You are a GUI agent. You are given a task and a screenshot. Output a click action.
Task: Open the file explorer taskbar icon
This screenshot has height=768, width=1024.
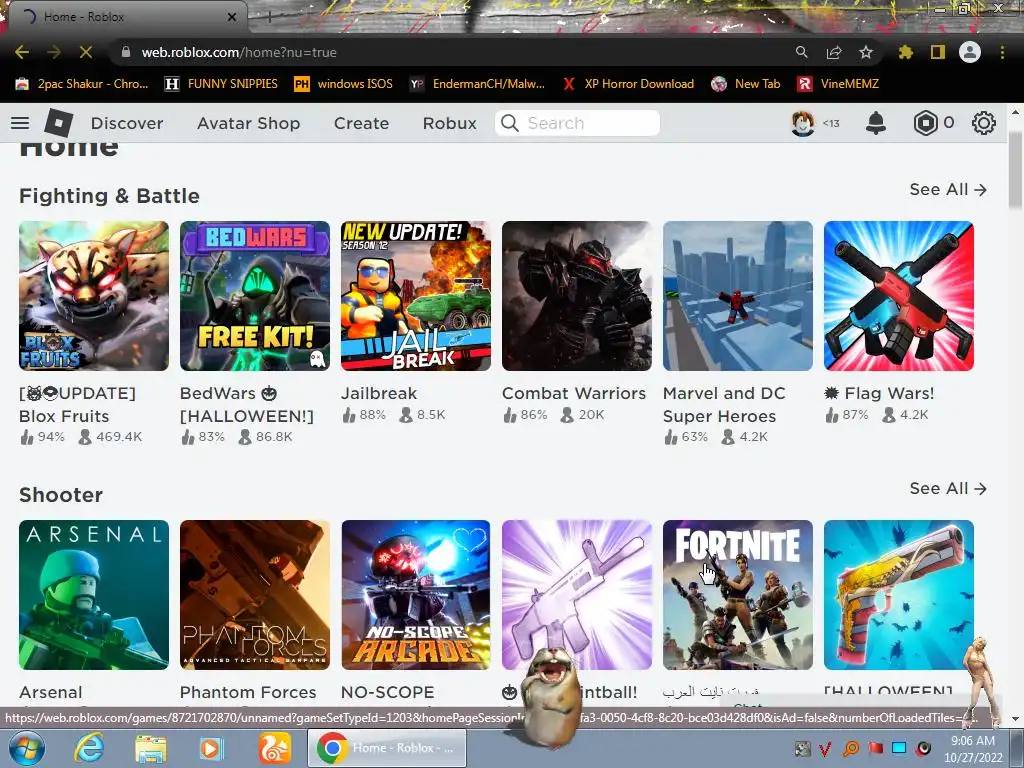coord(151,748)
